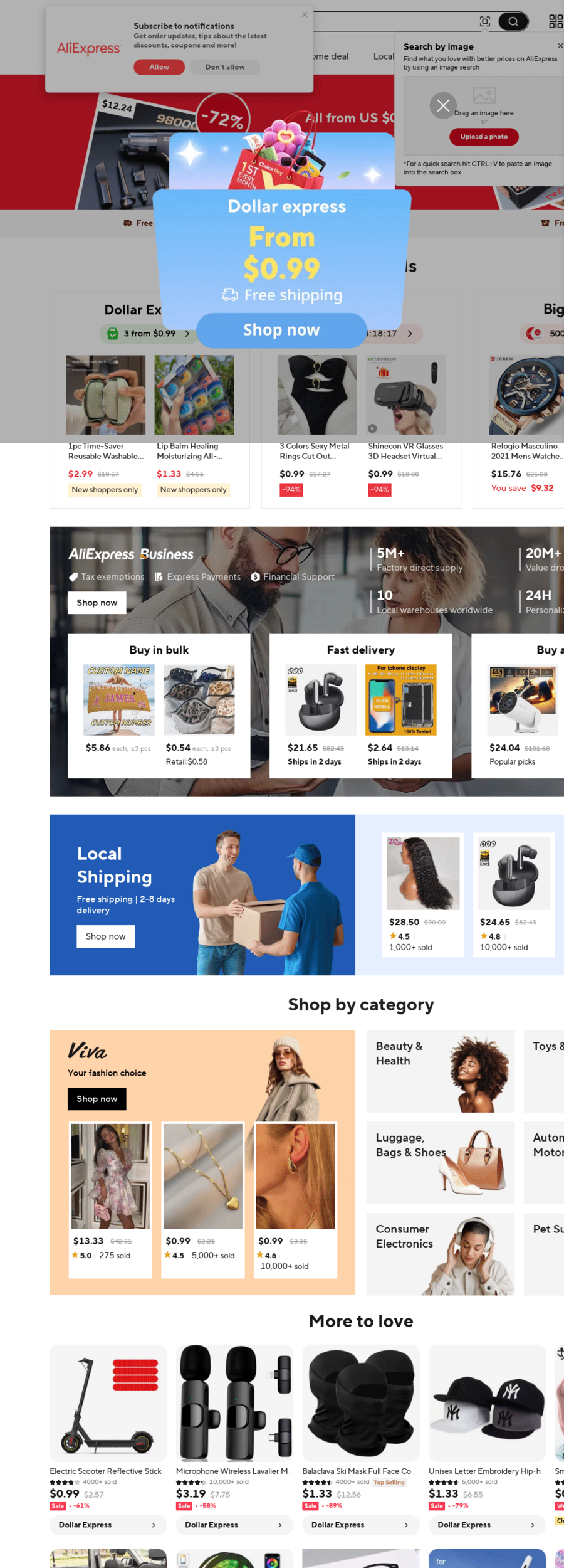
Task: Click the image placeholder icon in drop area
Action: [x=484, y=95]
